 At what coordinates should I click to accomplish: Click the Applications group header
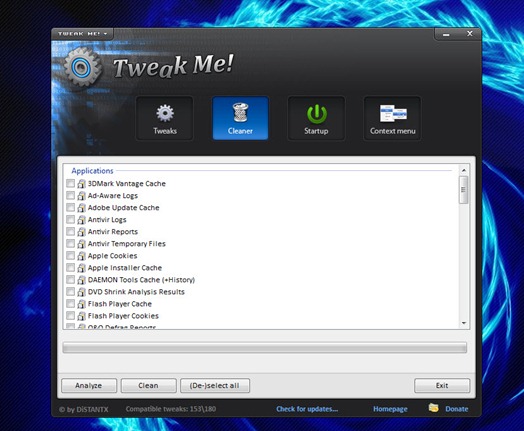[x=92, y=171]
